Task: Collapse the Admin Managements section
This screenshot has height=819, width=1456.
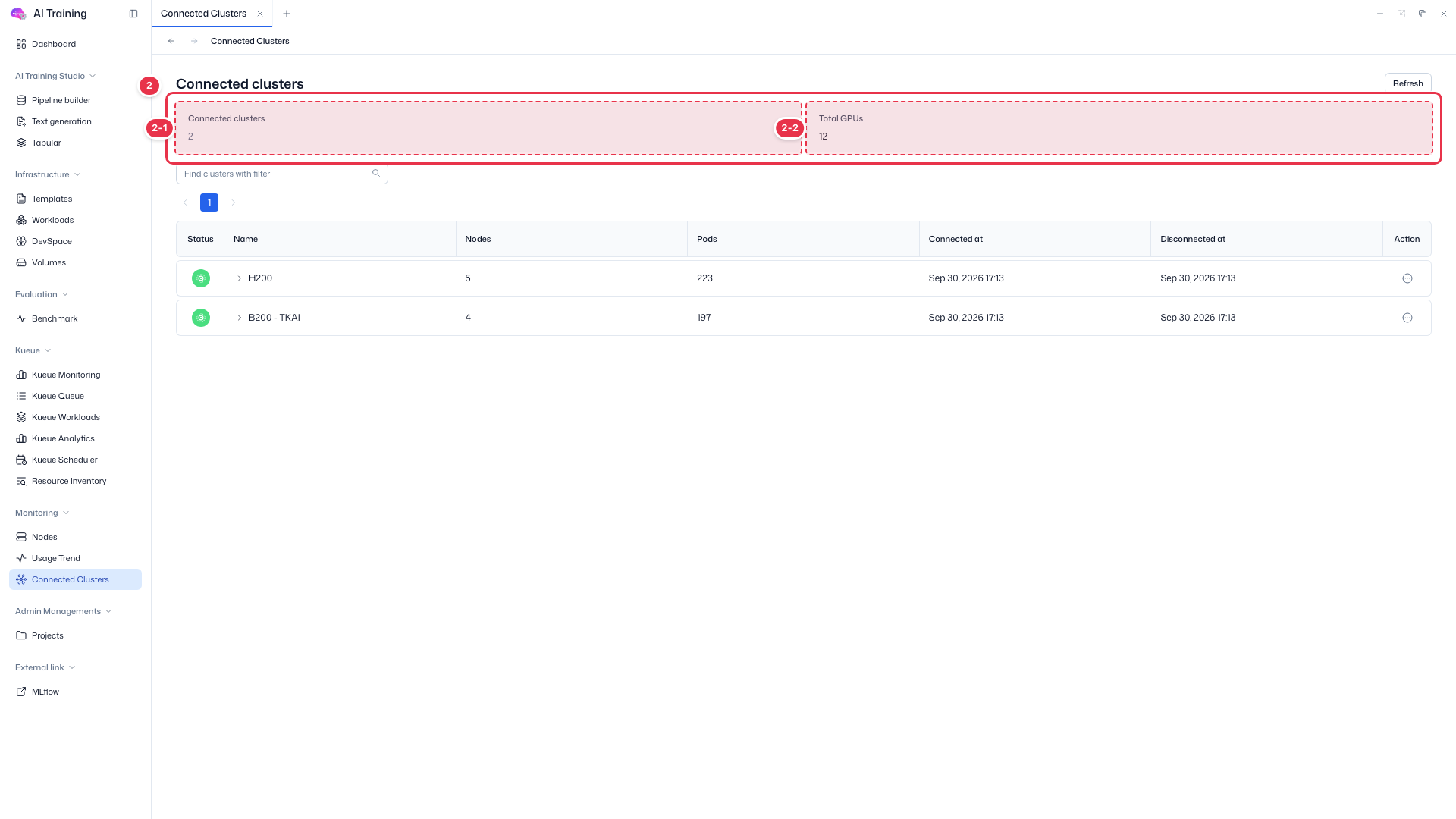Action: [63, 611]
